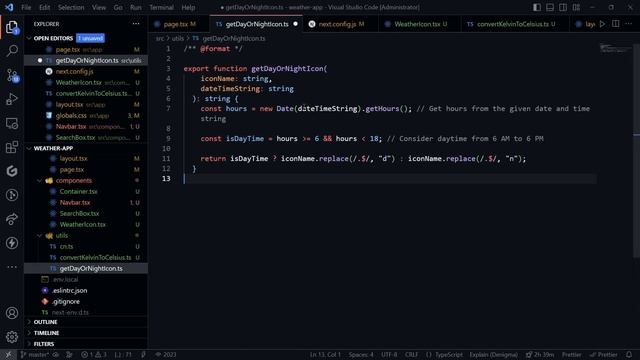
Task: Change end of line CRLF setting
Action: (x=411, y=355)
